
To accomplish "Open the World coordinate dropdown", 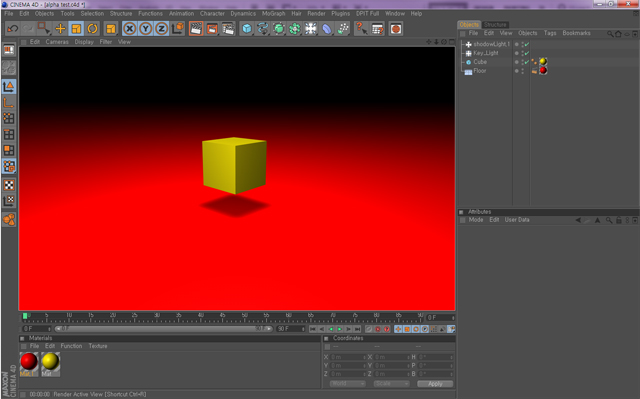I will coord(347,383).
